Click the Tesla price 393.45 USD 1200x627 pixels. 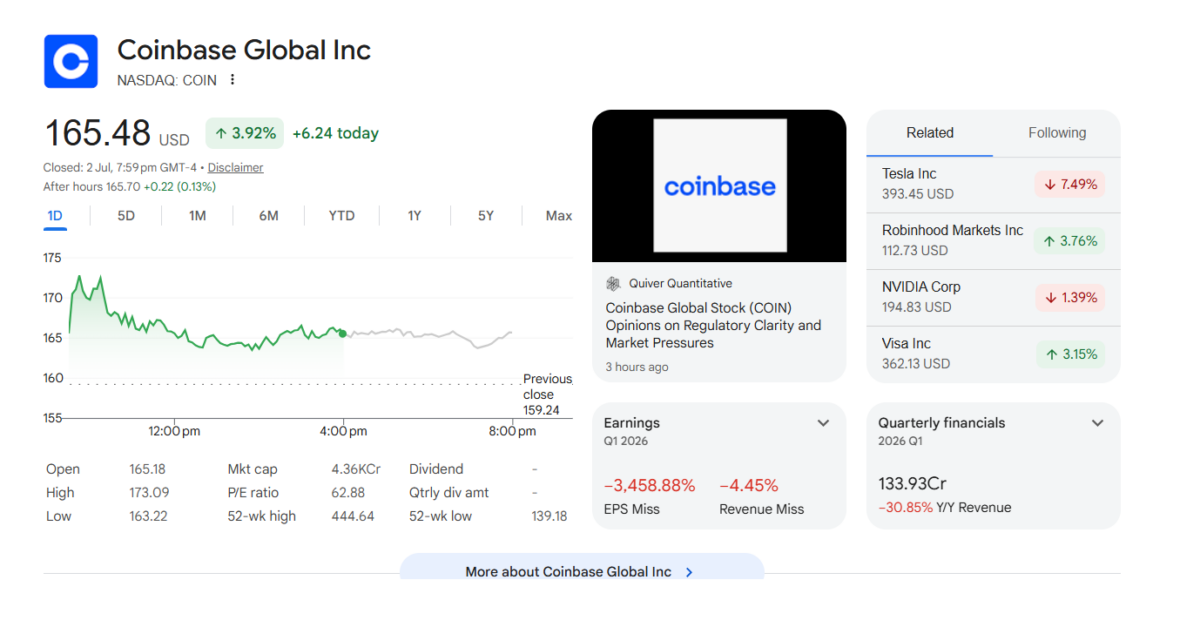click(x=918, y=194)
